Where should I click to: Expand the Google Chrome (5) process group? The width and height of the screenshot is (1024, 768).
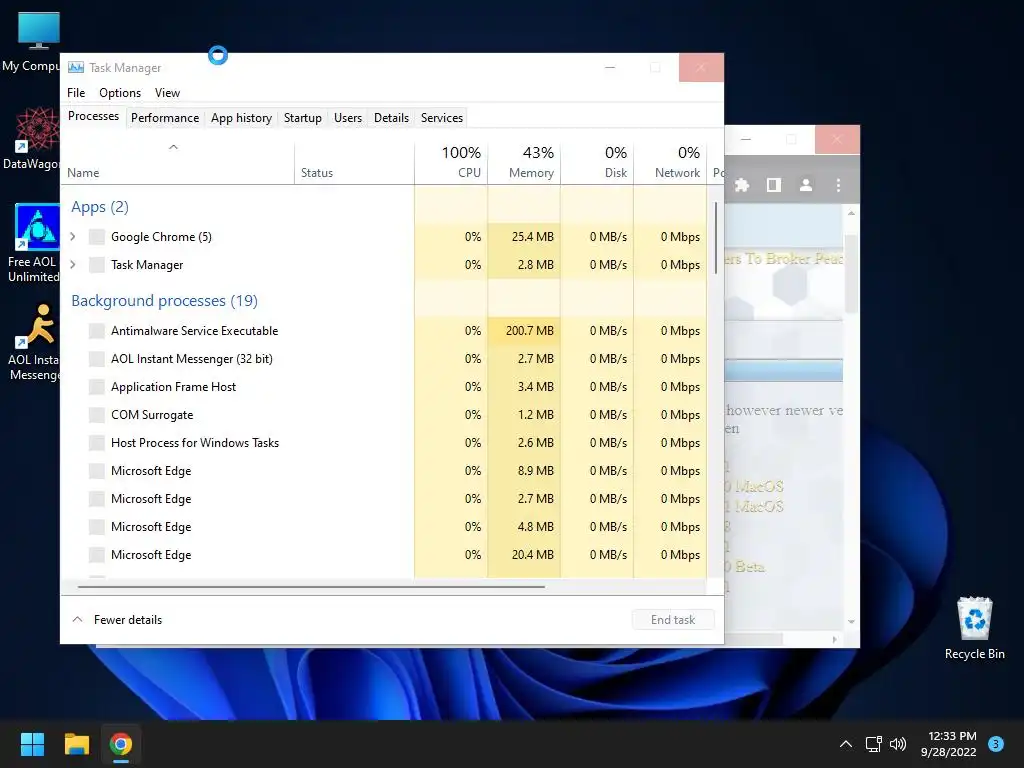(x=73, y=237)
